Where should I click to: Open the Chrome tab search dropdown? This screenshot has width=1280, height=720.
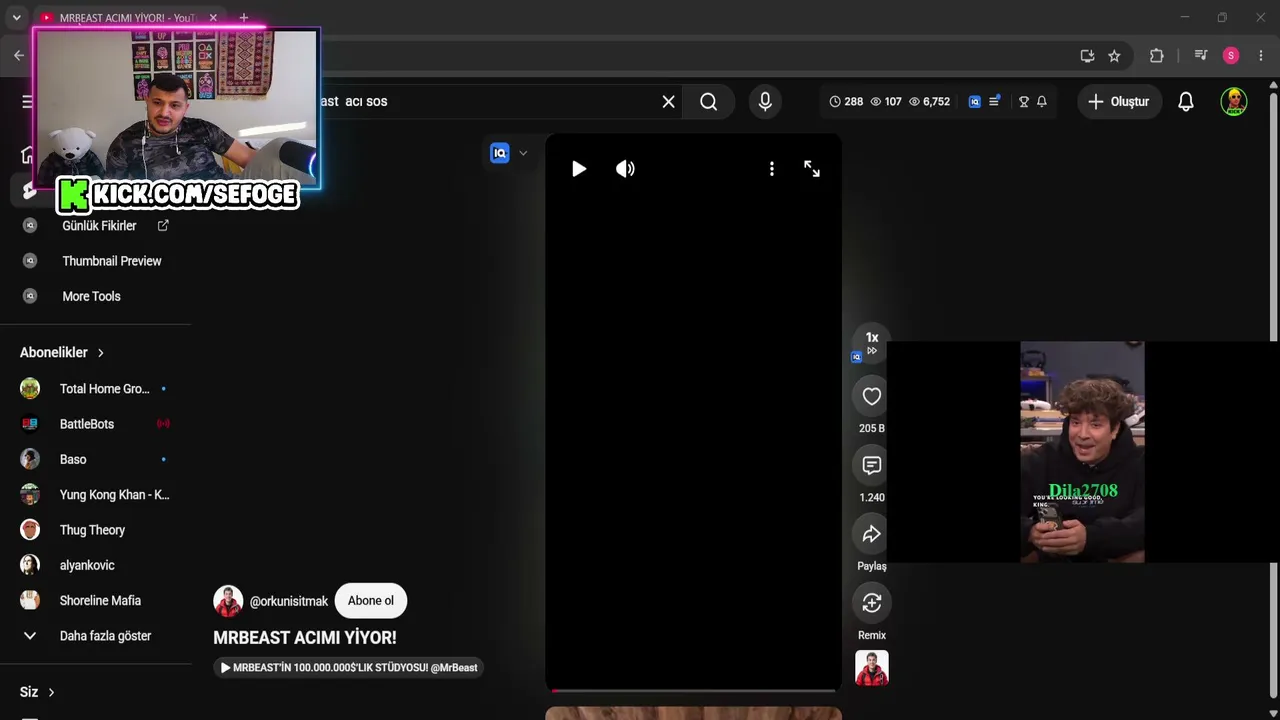point(16,17)
